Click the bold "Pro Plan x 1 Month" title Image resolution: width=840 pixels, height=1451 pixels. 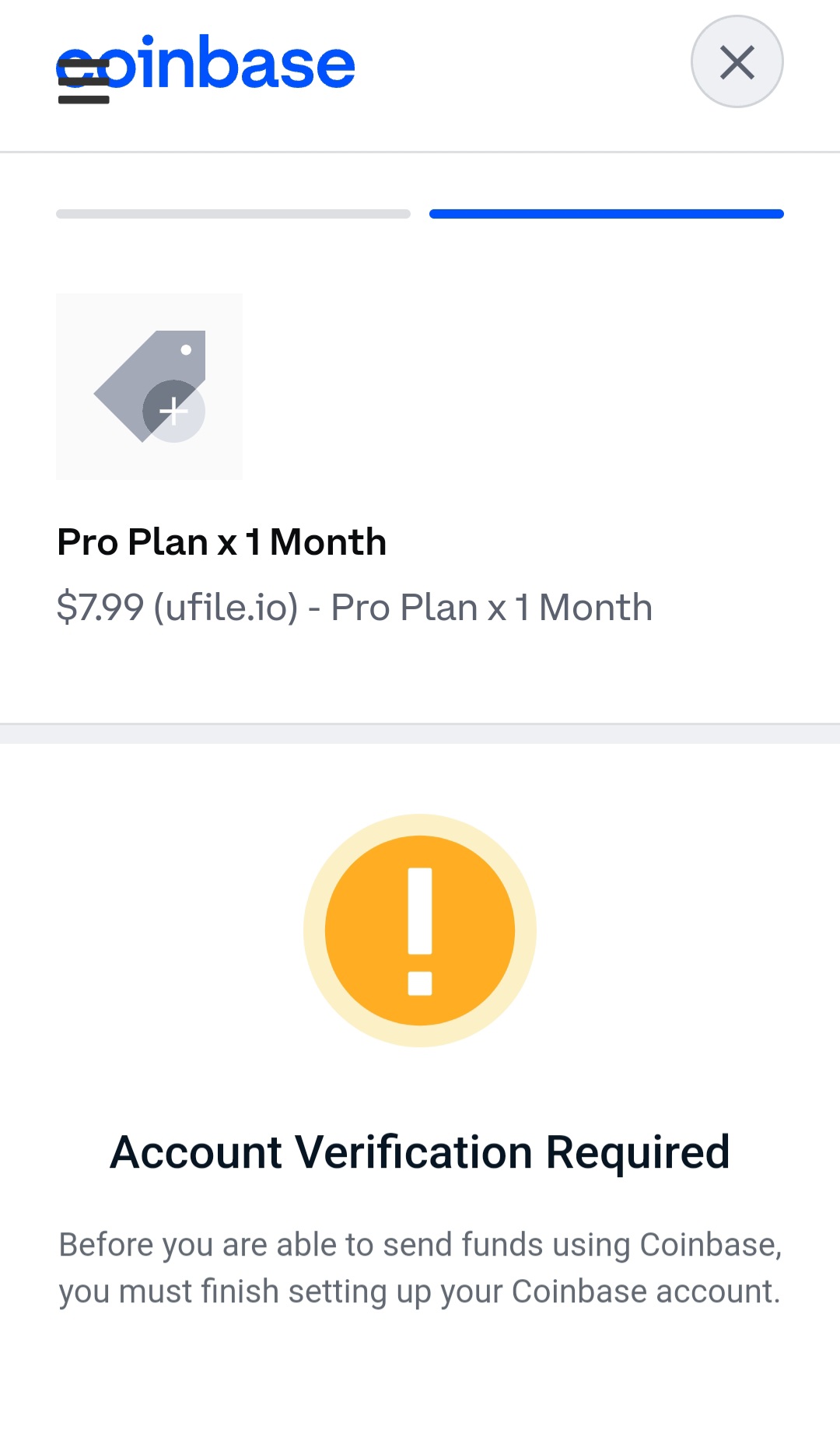click(x=222, y=542)
